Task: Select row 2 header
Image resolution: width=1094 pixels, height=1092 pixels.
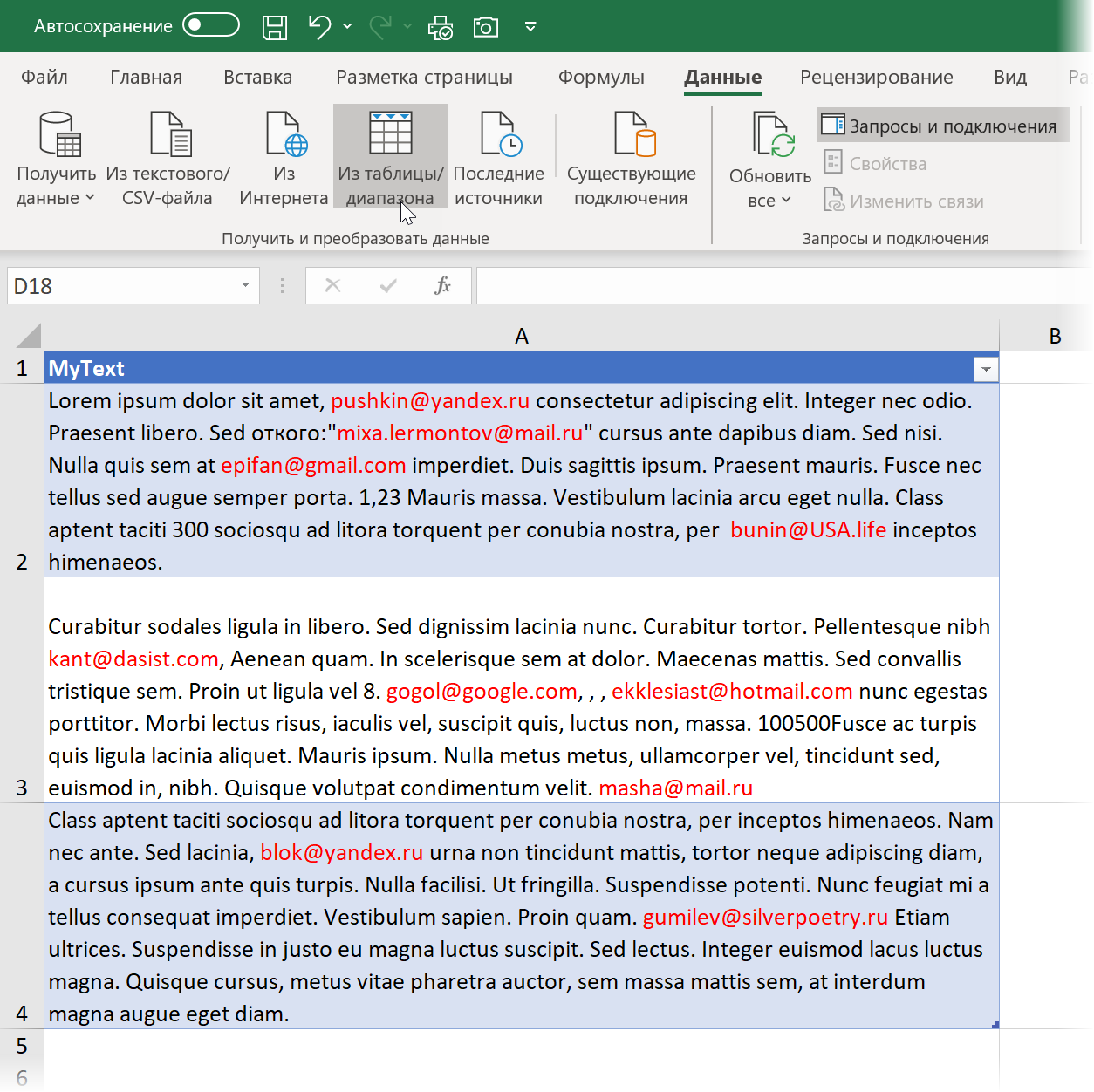Action: click(x=22, y=481)
